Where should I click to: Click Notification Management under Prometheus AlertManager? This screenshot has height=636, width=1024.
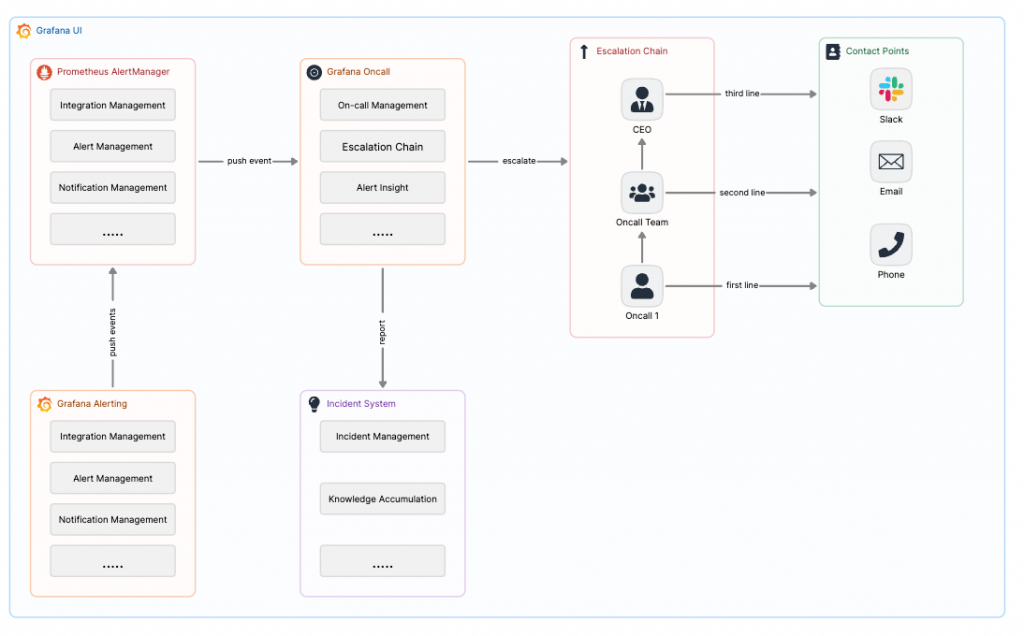(x=113, y=187)
